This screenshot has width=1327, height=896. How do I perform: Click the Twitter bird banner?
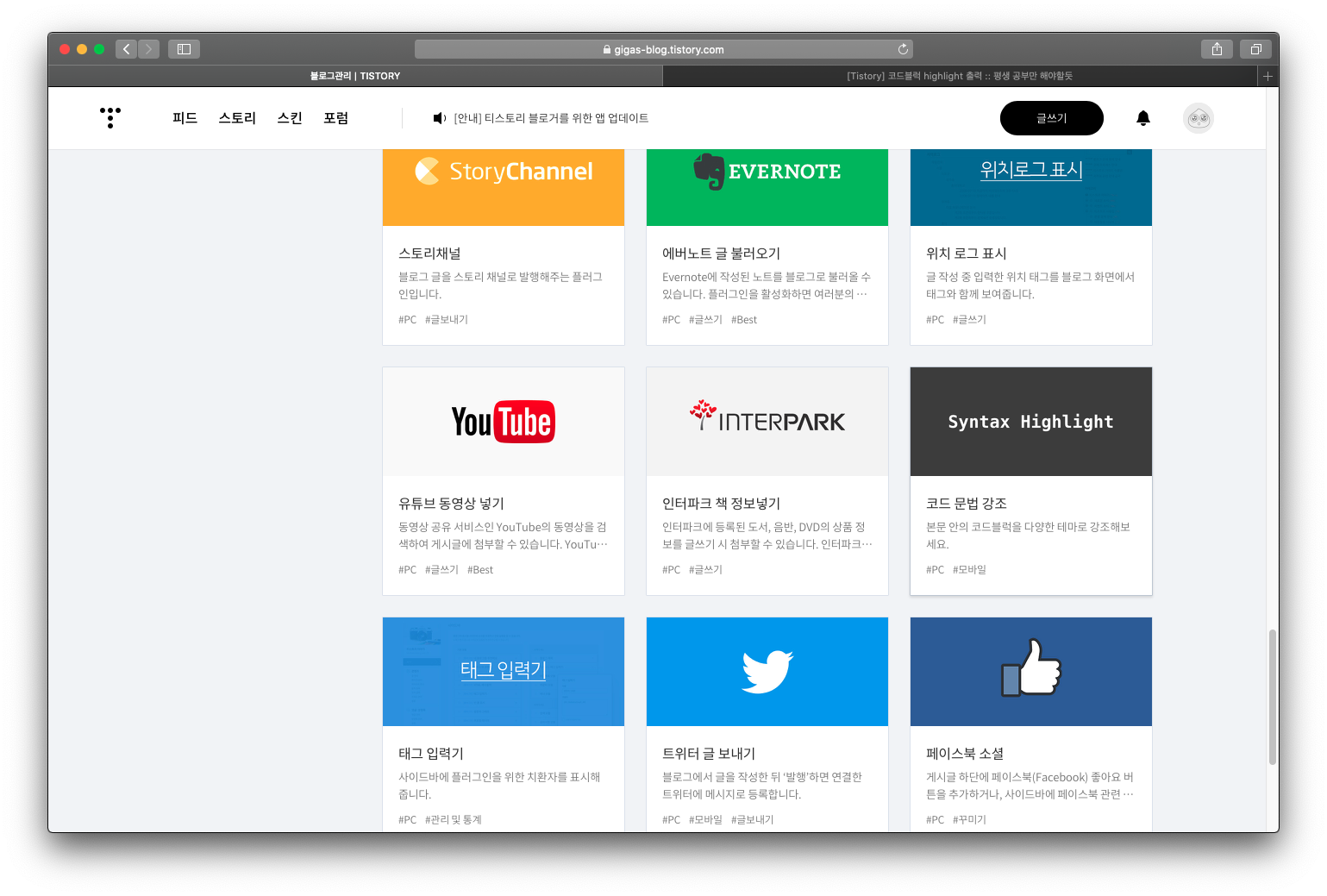coord(767,672)
